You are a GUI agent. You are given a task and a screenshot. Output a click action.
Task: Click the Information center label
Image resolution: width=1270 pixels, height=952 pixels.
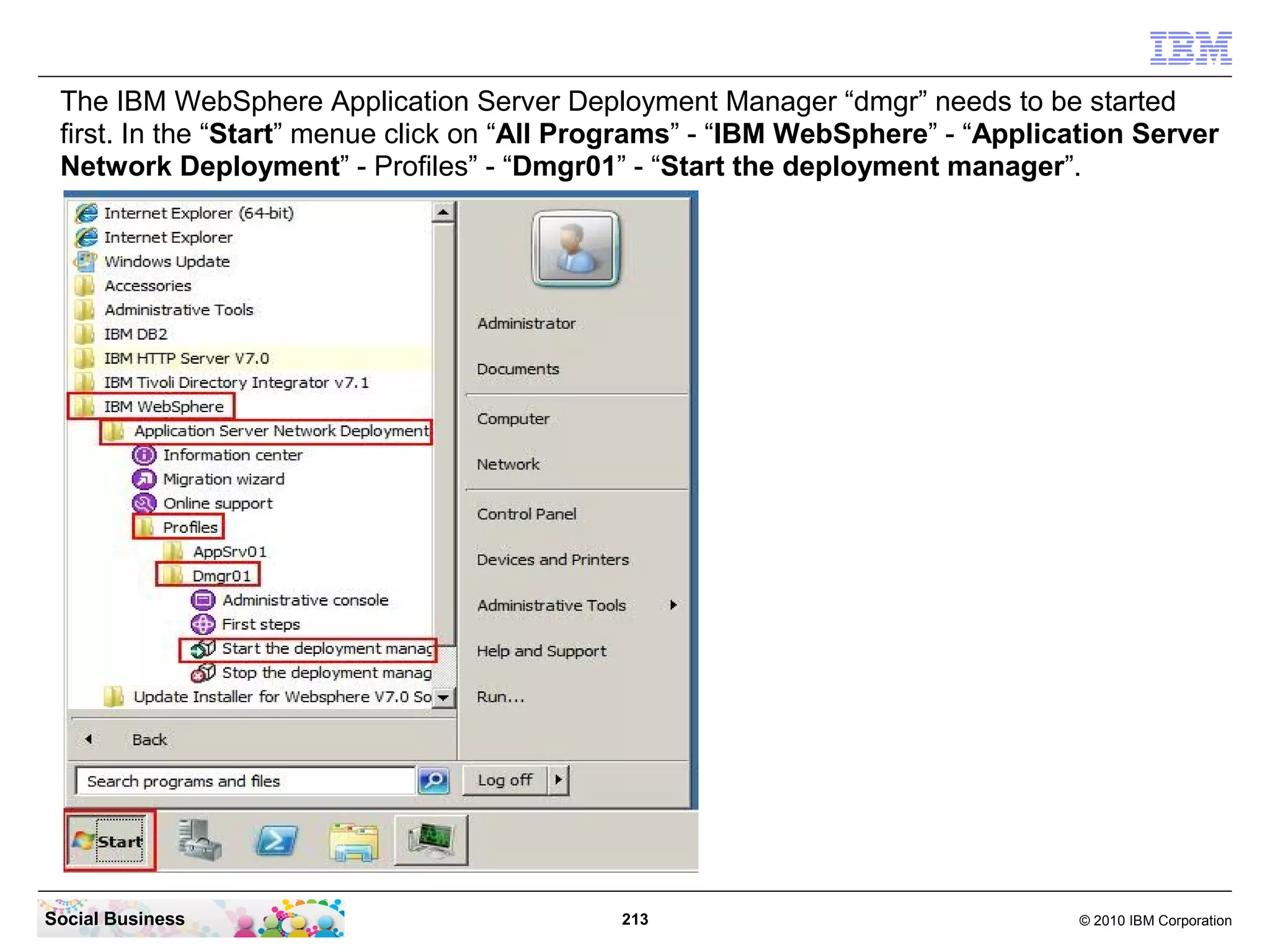click(x=233, y=456)
